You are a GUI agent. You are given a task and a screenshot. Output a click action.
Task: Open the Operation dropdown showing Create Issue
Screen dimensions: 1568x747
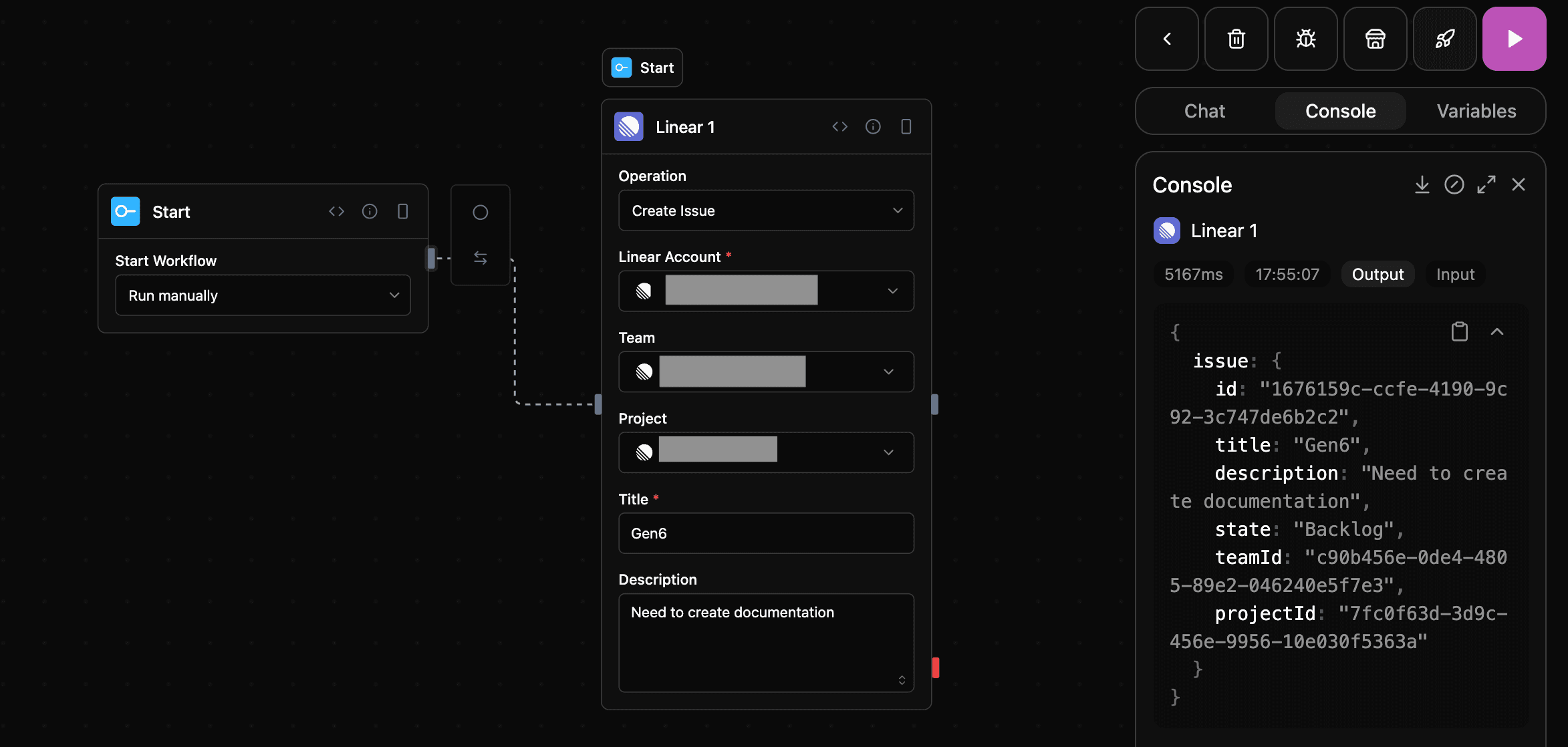[766, 210]
